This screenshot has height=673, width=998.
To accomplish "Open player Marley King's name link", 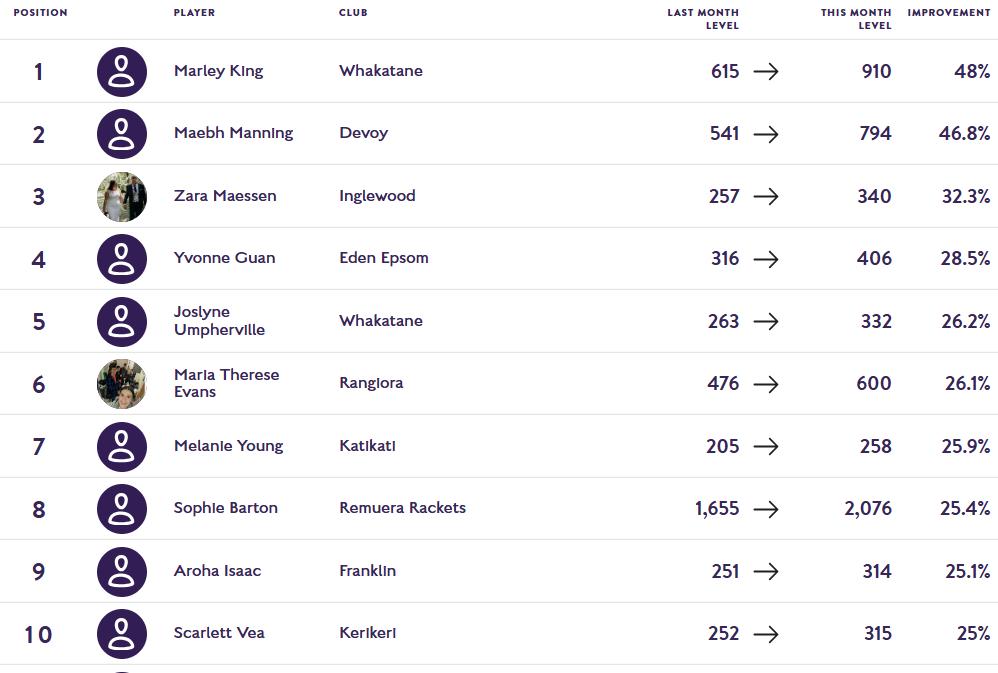I will point(218,71).
